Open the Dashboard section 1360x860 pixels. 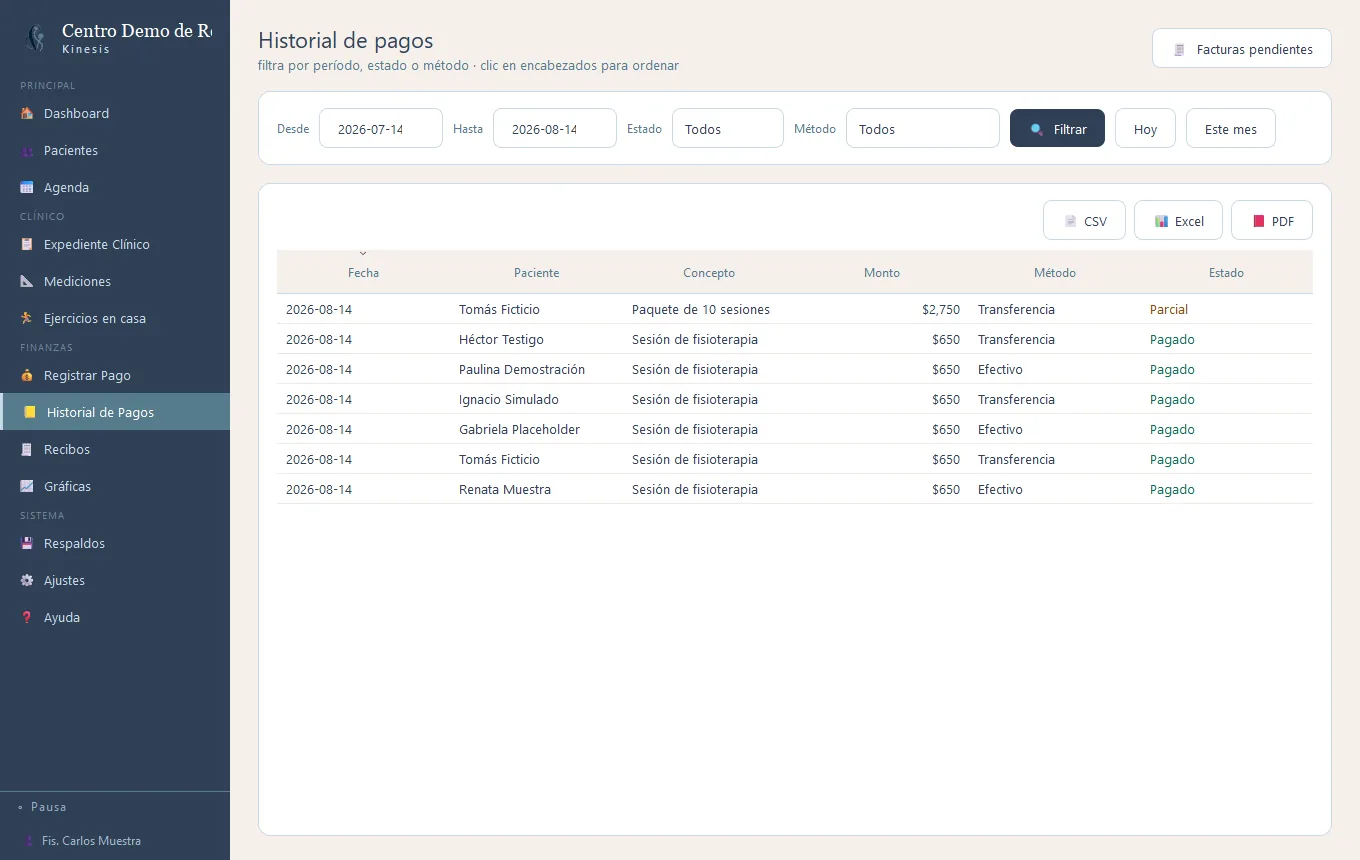[115, 113]
